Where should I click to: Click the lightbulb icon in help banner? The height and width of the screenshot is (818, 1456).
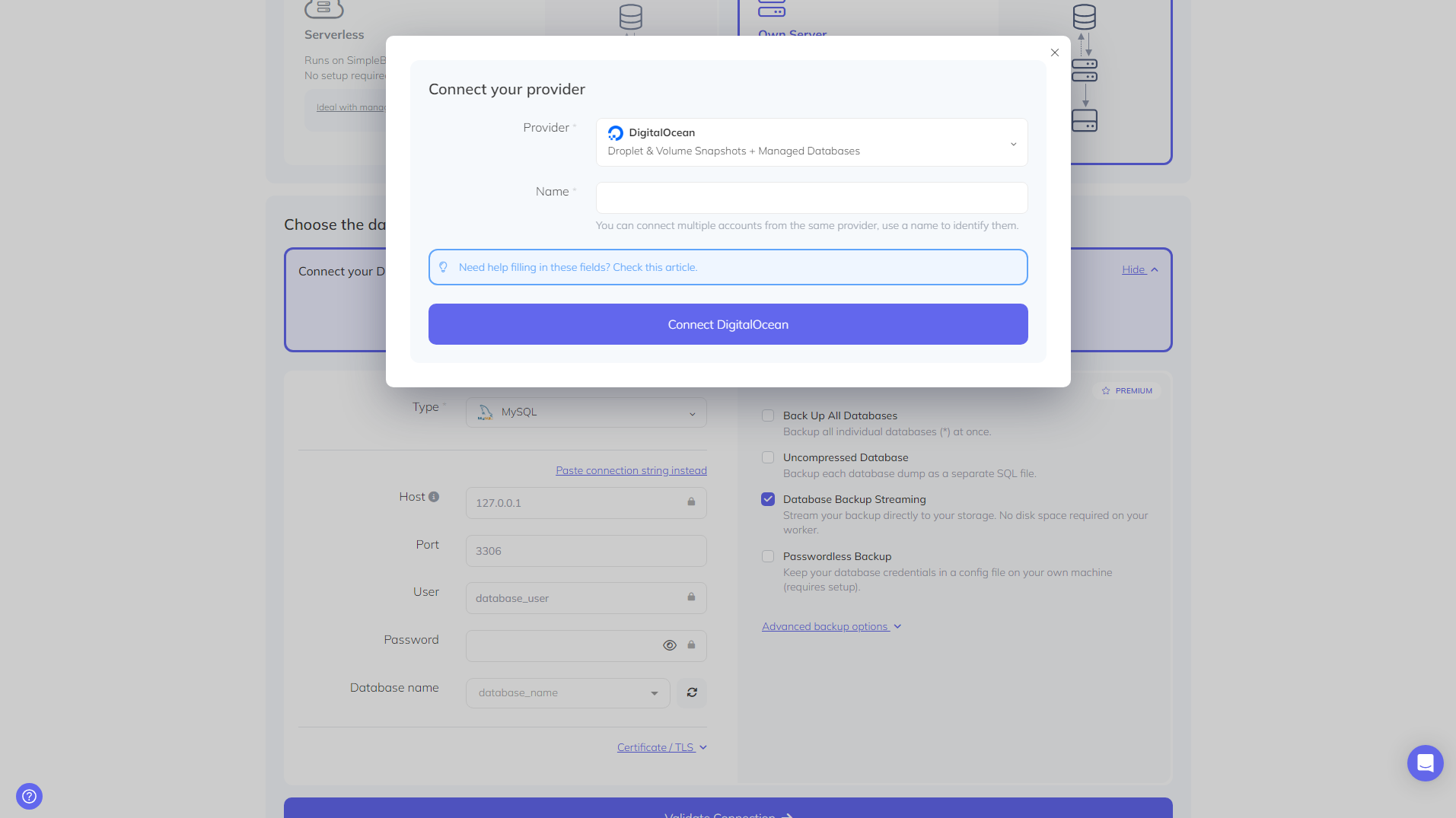click(443, 267)
